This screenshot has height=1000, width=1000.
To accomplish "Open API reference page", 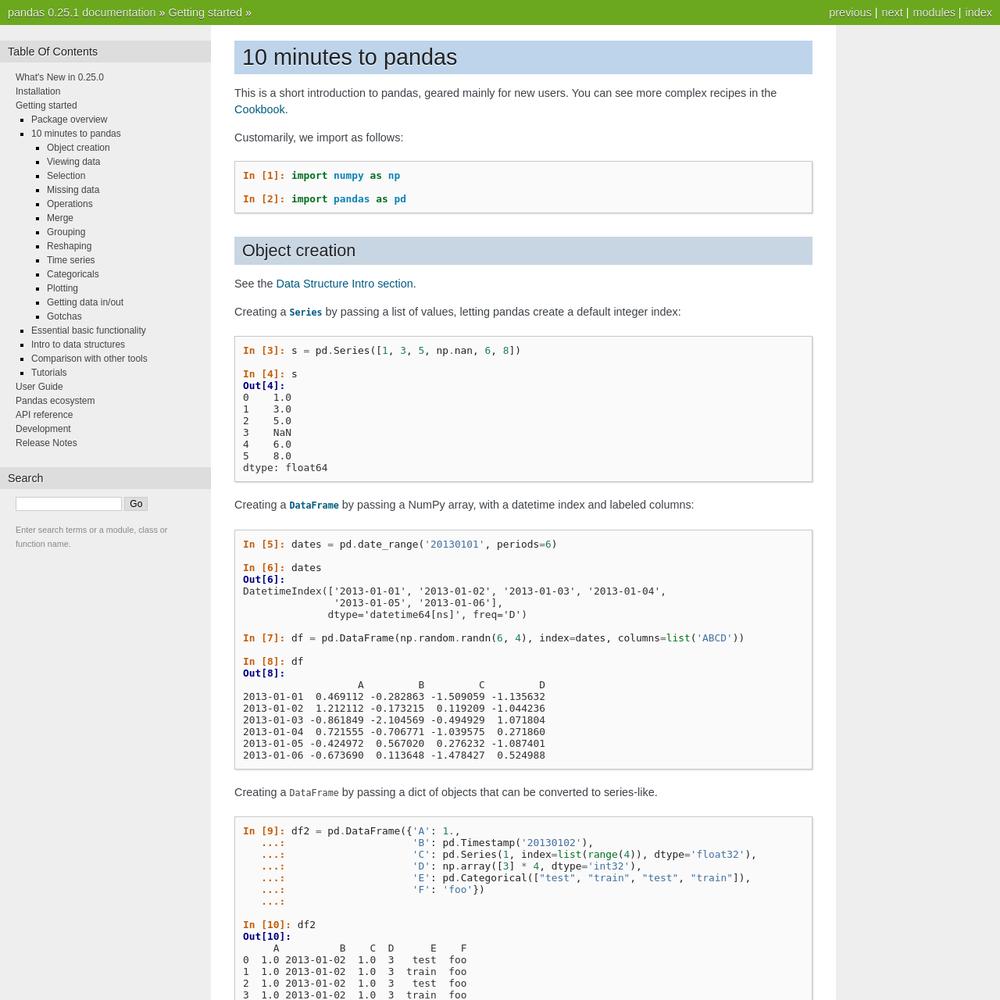I will [44, 414].
